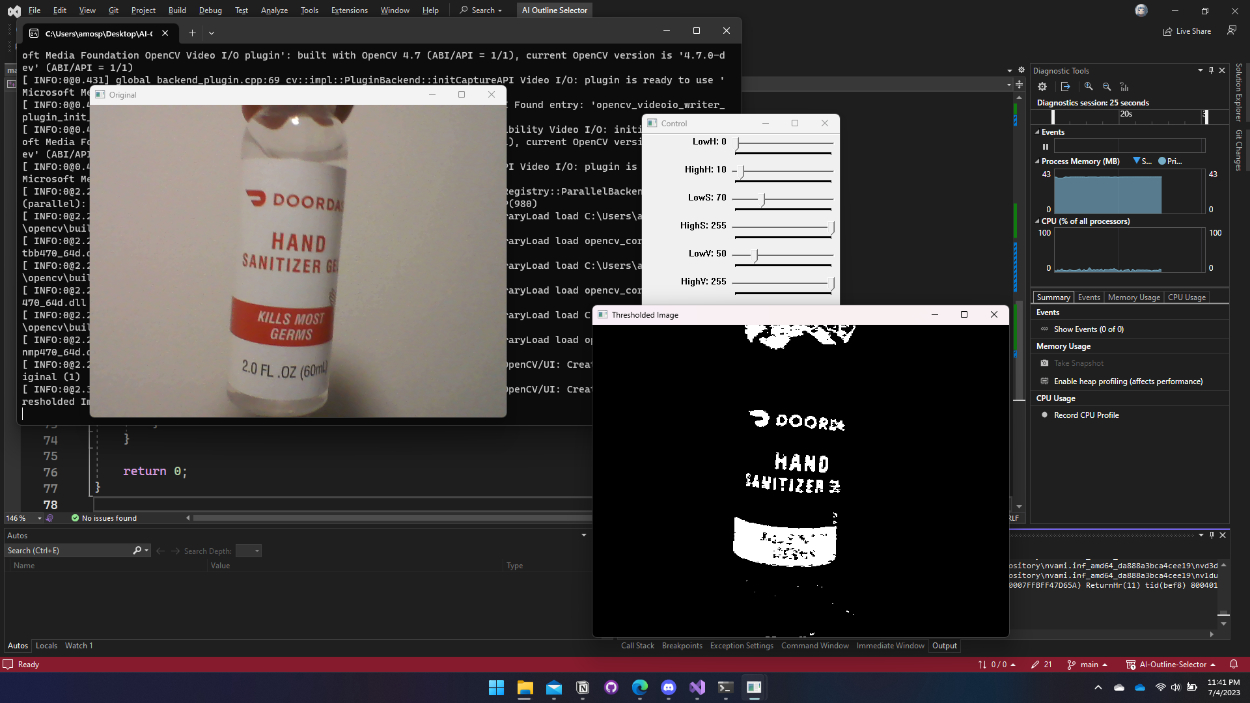The width and height of the screenshot is (1250, 703).
Task: Click the new terminal tab plus icon
Action: click(193, 33)
